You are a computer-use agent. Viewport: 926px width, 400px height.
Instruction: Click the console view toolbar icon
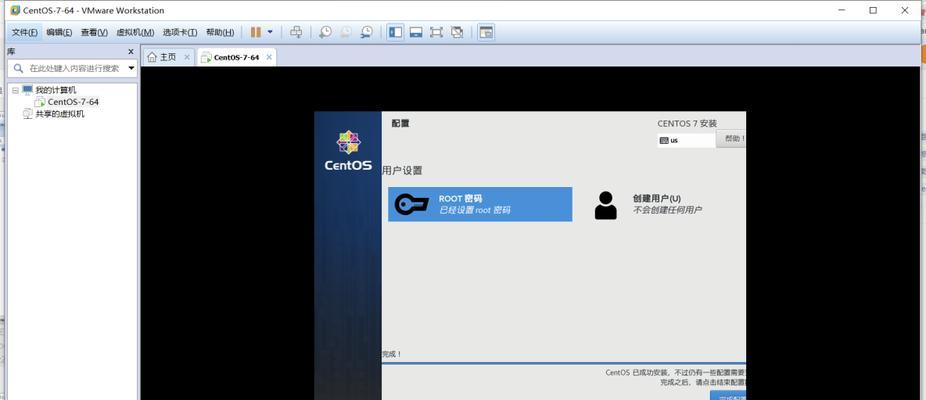[x=485, y=32]
